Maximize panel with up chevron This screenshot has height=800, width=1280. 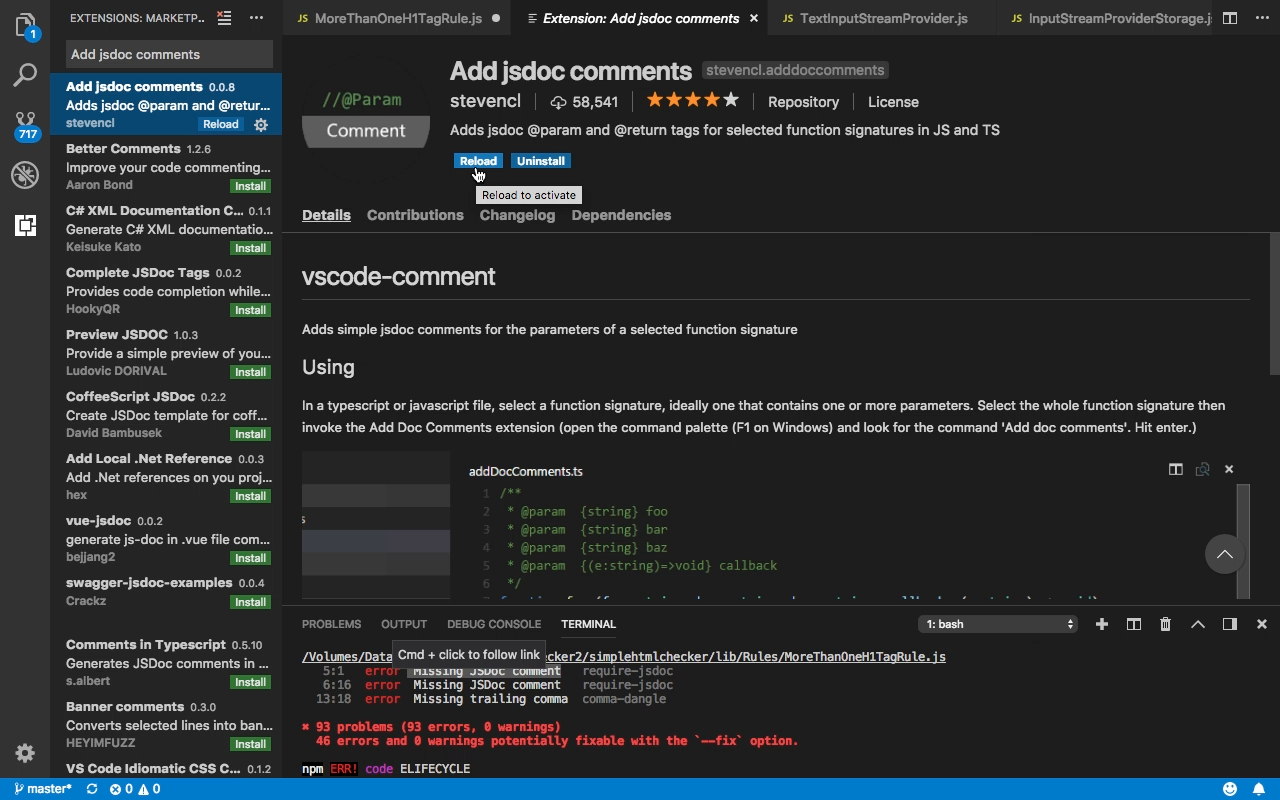click(x=1197, y=624)
